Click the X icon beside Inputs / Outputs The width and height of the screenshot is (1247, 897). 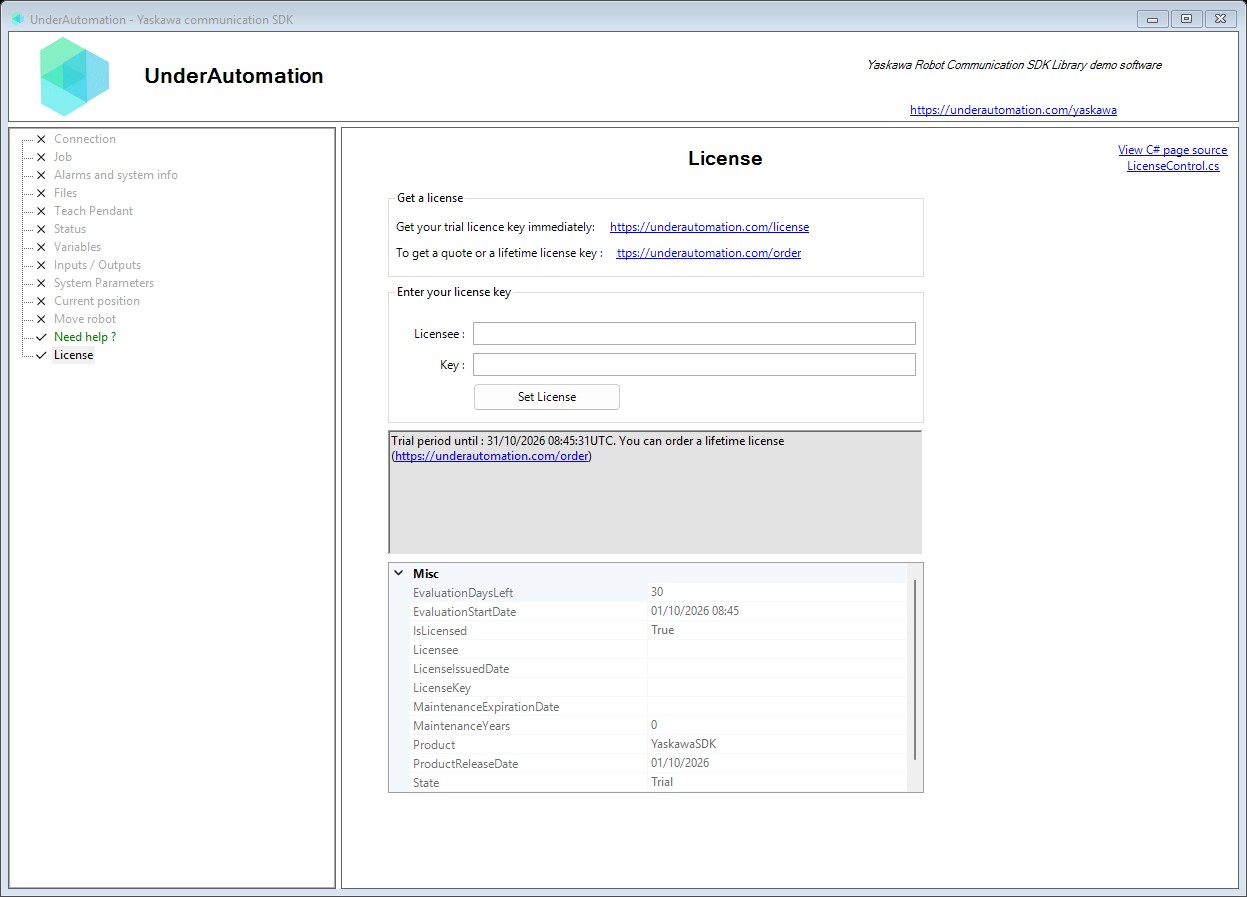tap(41, 265)
